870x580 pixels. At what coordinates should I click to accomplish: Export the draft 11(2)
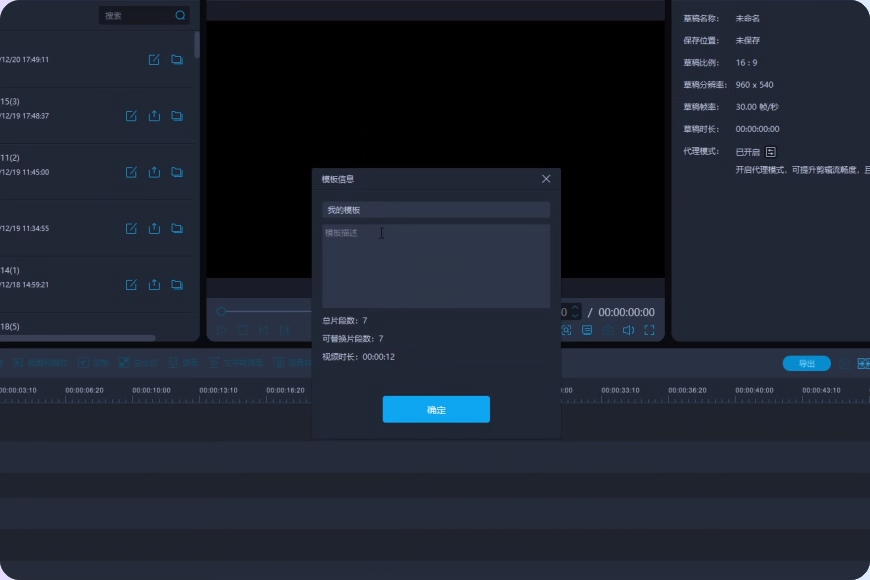click(x=154, y=172)
